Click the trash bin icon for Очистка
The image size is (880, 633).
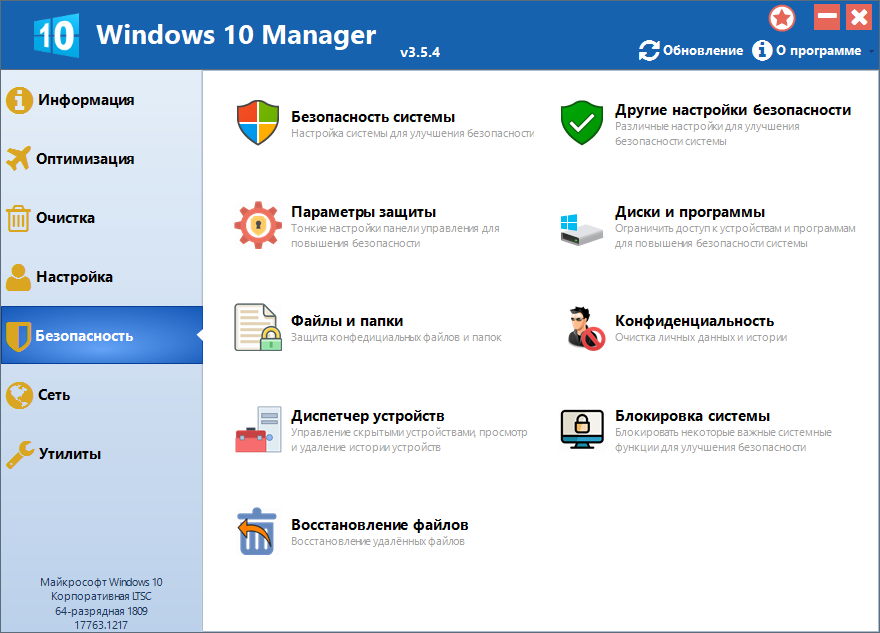point(18,218)
